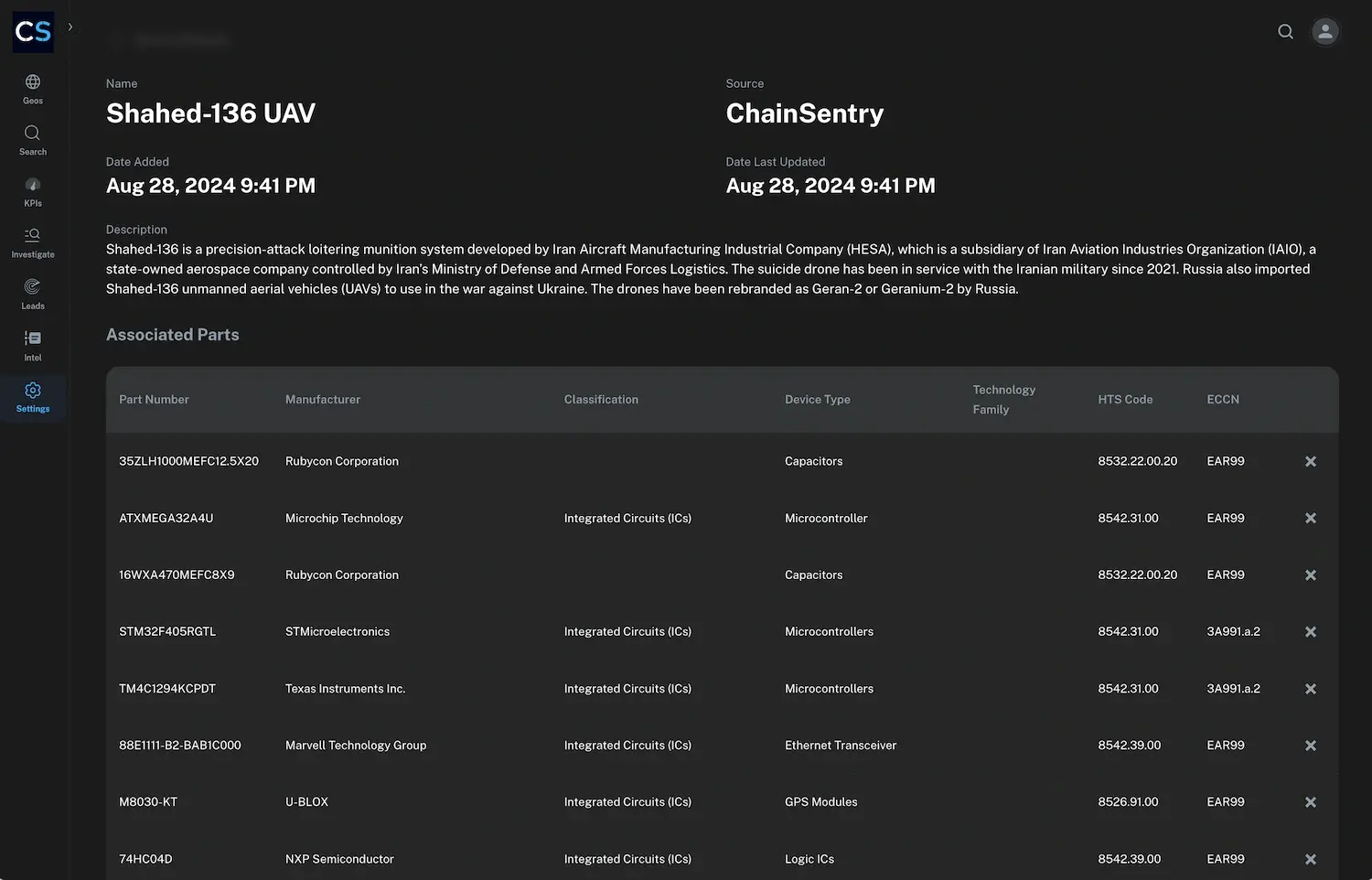Click Rubycon Corporation in 35ZLH1000MEFC12.5X20 row
The image size is (1372, 880).
pyautogui.click(x=342, y=461)
